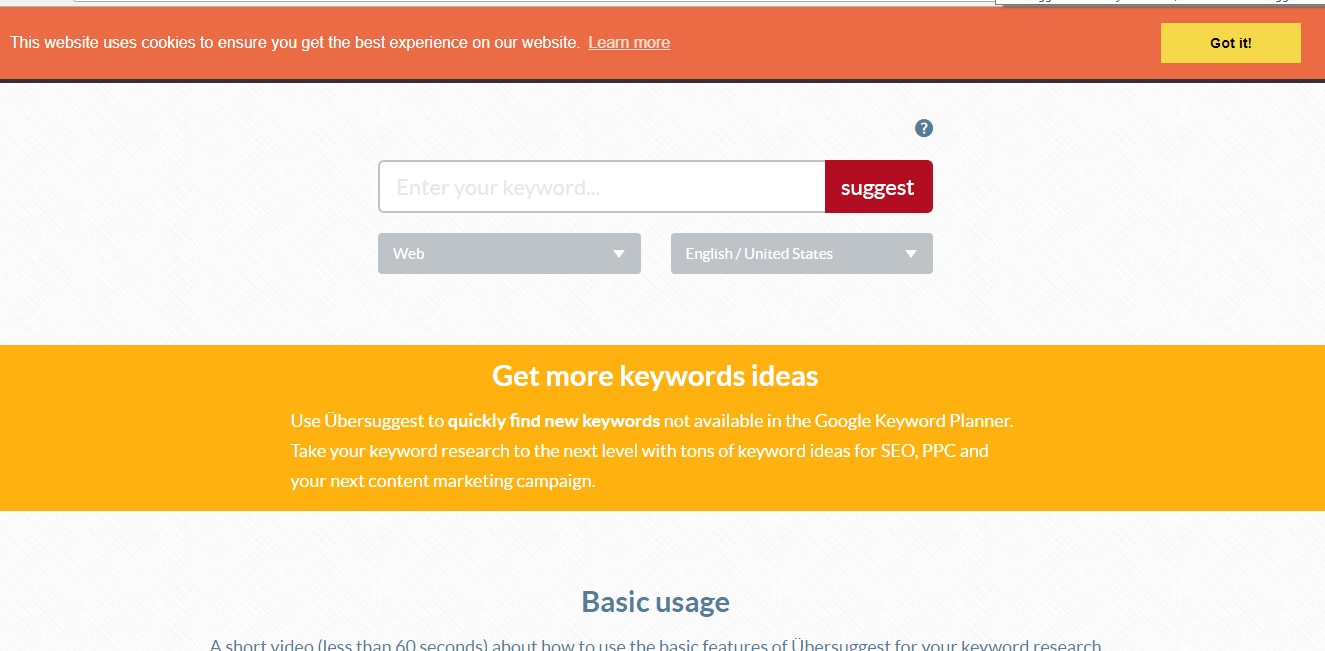Click the next content marketing campaign line

pyautogui.click(x=442, y=481)
